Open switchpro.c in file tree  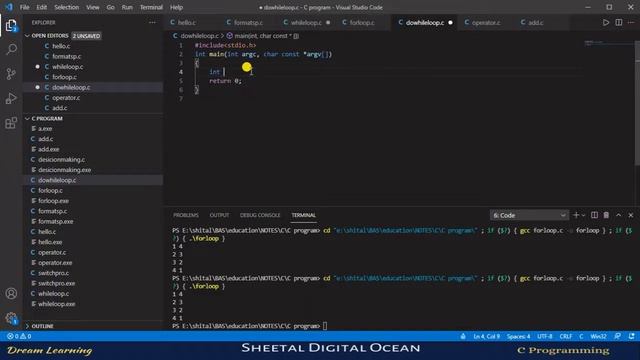click(53, 273)
